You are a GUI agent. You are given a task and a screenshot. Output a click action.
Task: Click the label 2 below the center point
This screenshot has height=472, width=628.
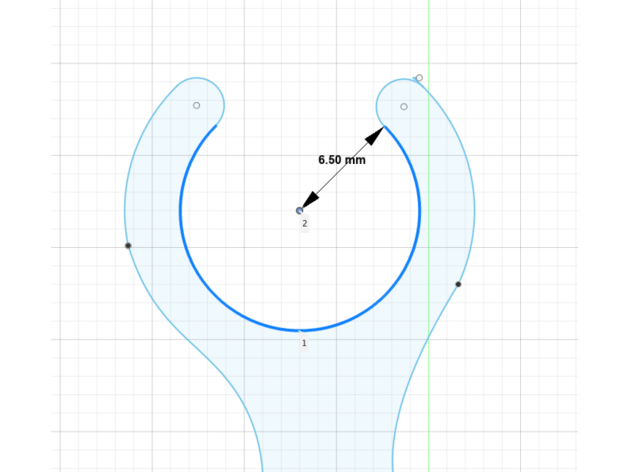coord(305,224)
